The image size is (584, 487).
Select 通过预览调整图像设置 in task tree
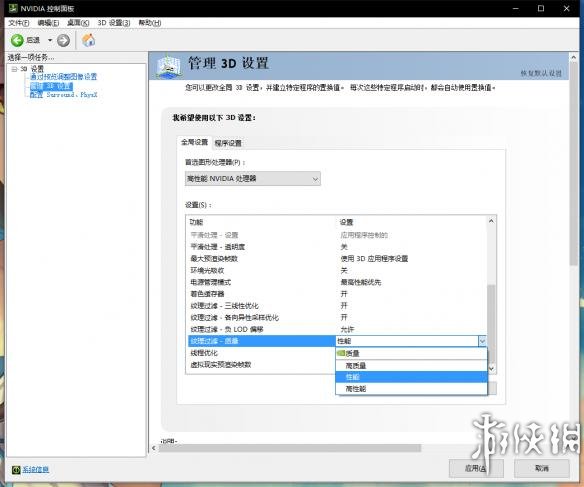click(x=63, y=77)
